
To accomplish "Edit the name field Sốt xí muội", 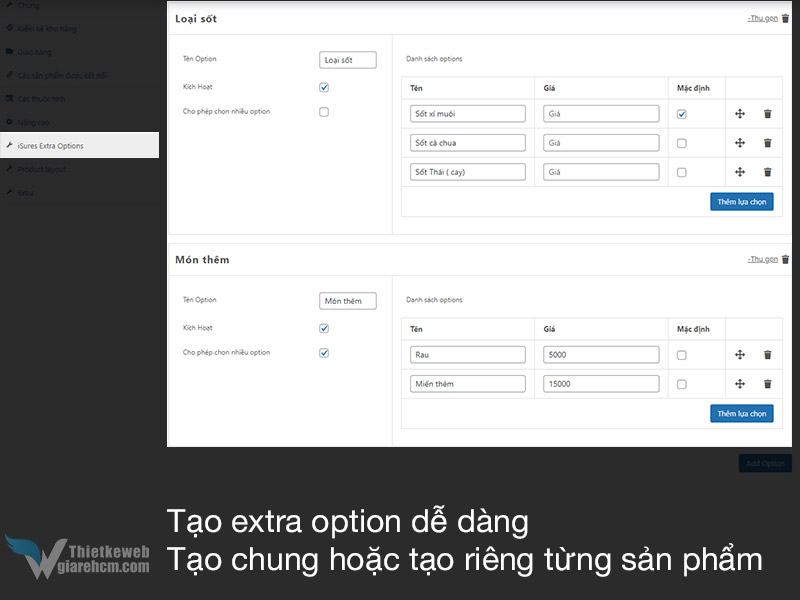I will (x=468, y=114).
